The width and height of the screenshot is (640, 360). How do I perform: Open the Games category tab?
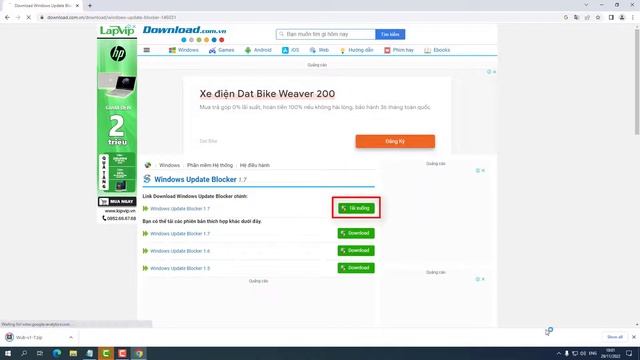point(221,50)
